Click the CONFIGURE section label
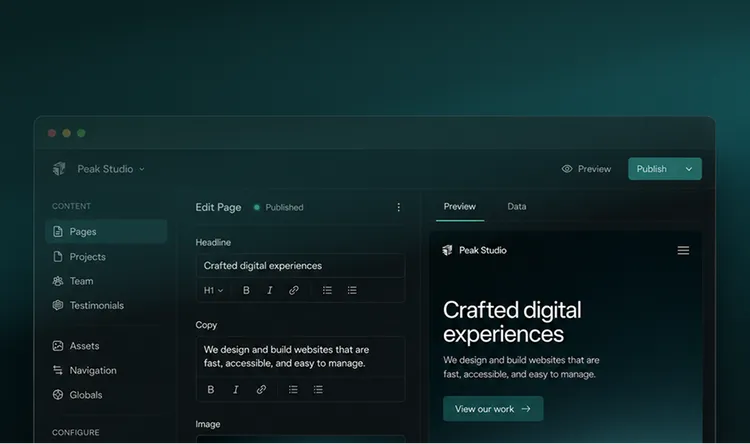Viewport: 750px width, 444px height. point(76,433)
